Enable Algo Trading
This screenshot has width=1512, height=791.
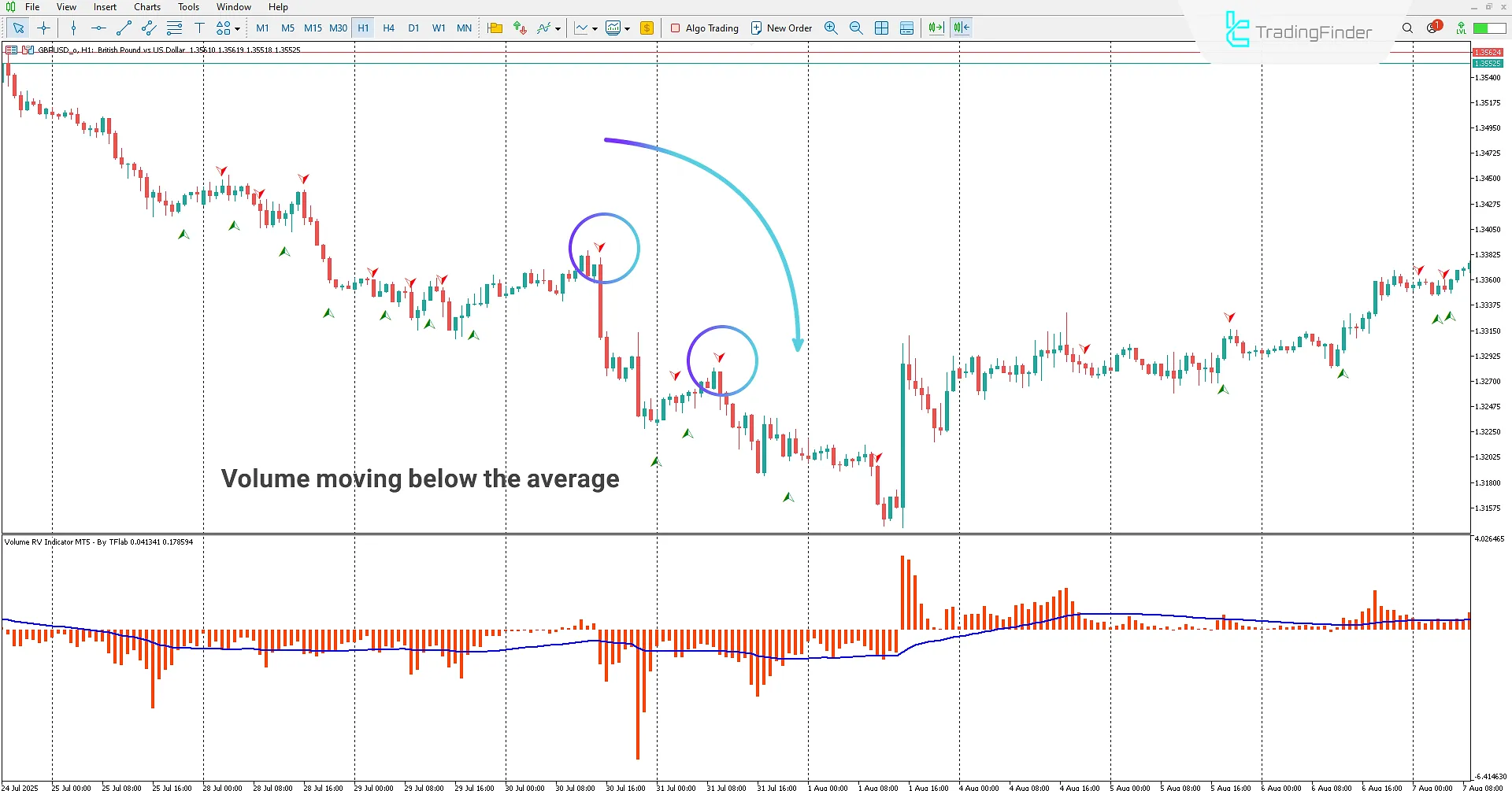pos(704,28)
